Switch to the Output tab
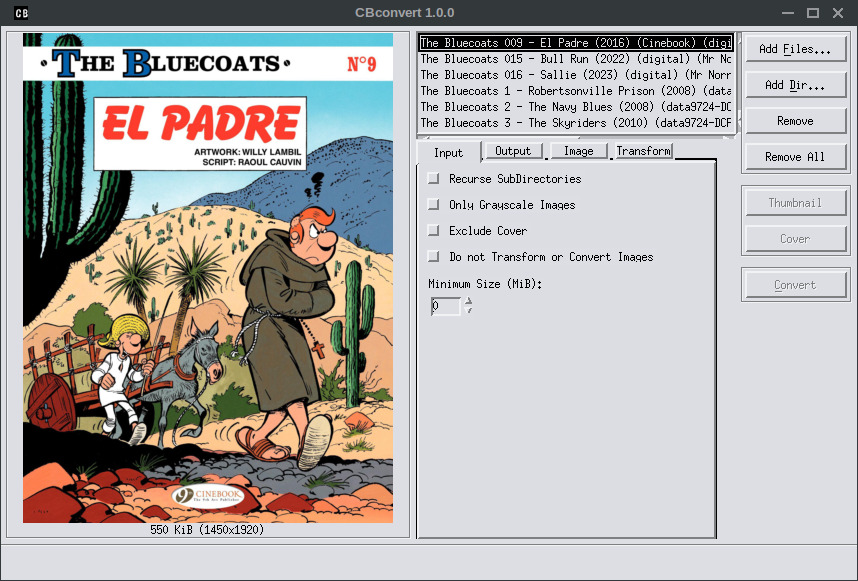Image resolution: width=858 pixels, height=581 pixels. (513, 151)
